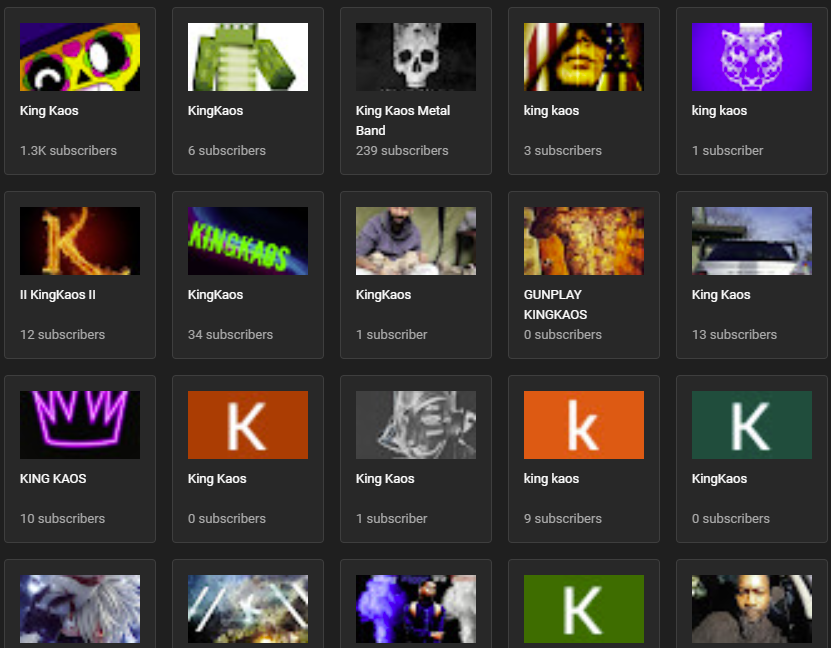Select the bright green K avatar
Image resolution: width=831 pixels, height=648 pixels.
[584, 609]
